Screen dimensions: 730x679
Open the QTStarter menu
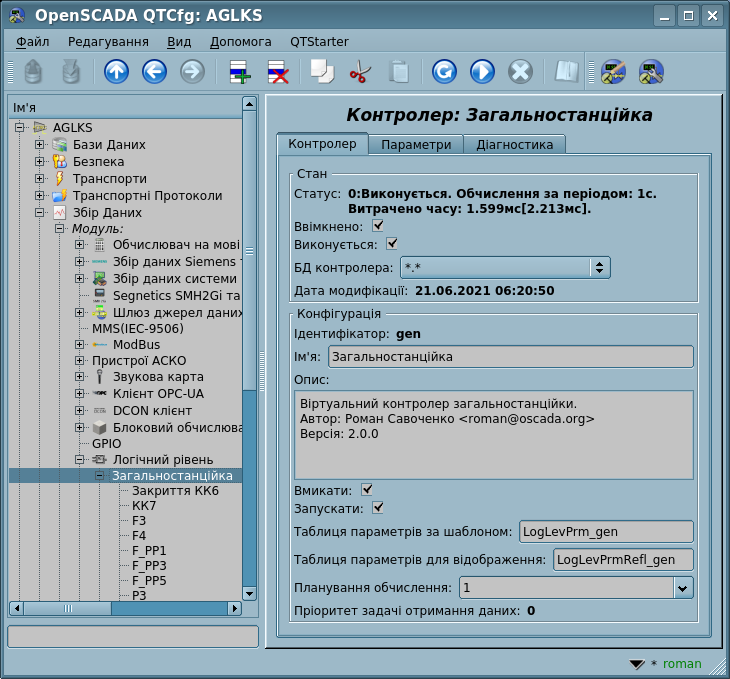(x=319, y=42)
